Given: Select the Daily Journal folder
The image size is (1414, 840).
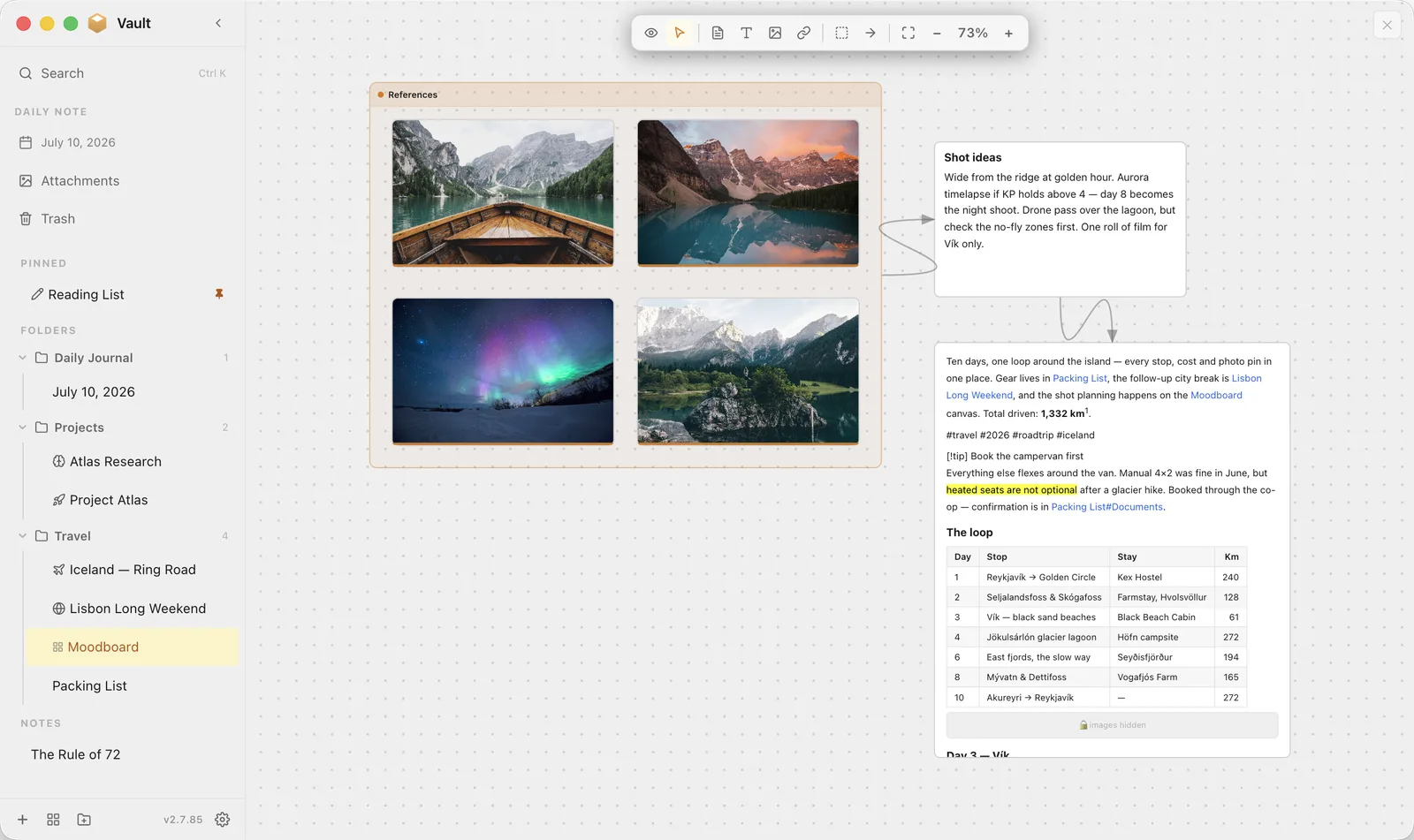Looking at the screenshot, I should pyautogui.click(x=94, y=358).
